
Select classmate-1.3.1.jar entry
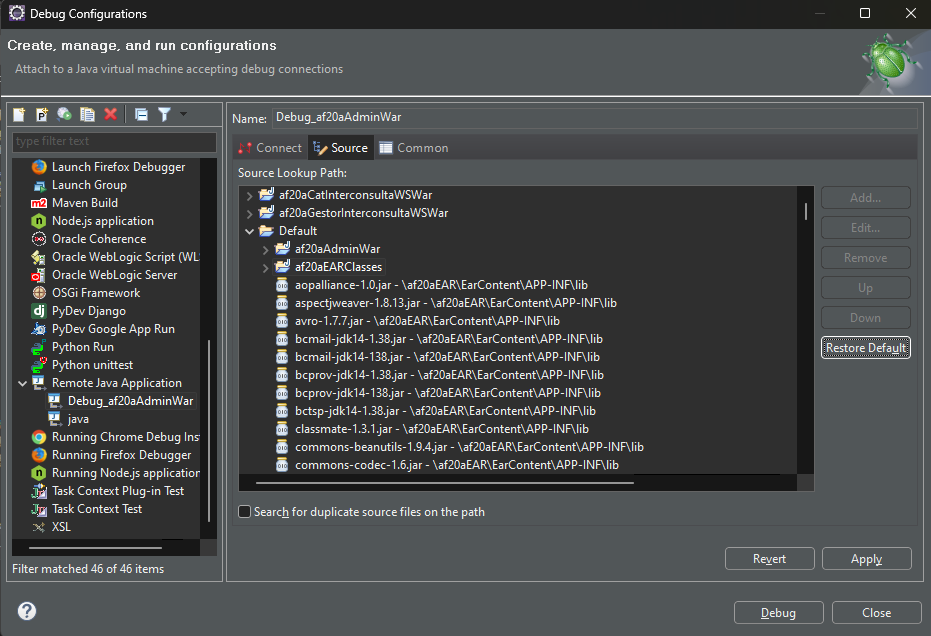point(442,429)
